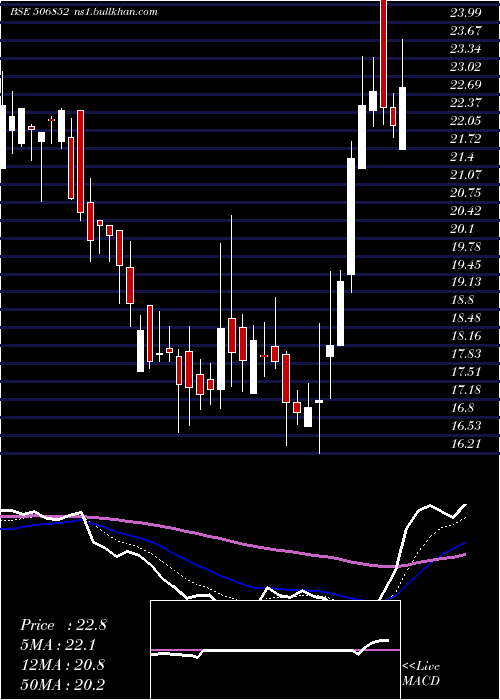Viewport: 500px width, 700px height.
Task: Click the 17.83 price axis label
Action: (x=466, y=354)
